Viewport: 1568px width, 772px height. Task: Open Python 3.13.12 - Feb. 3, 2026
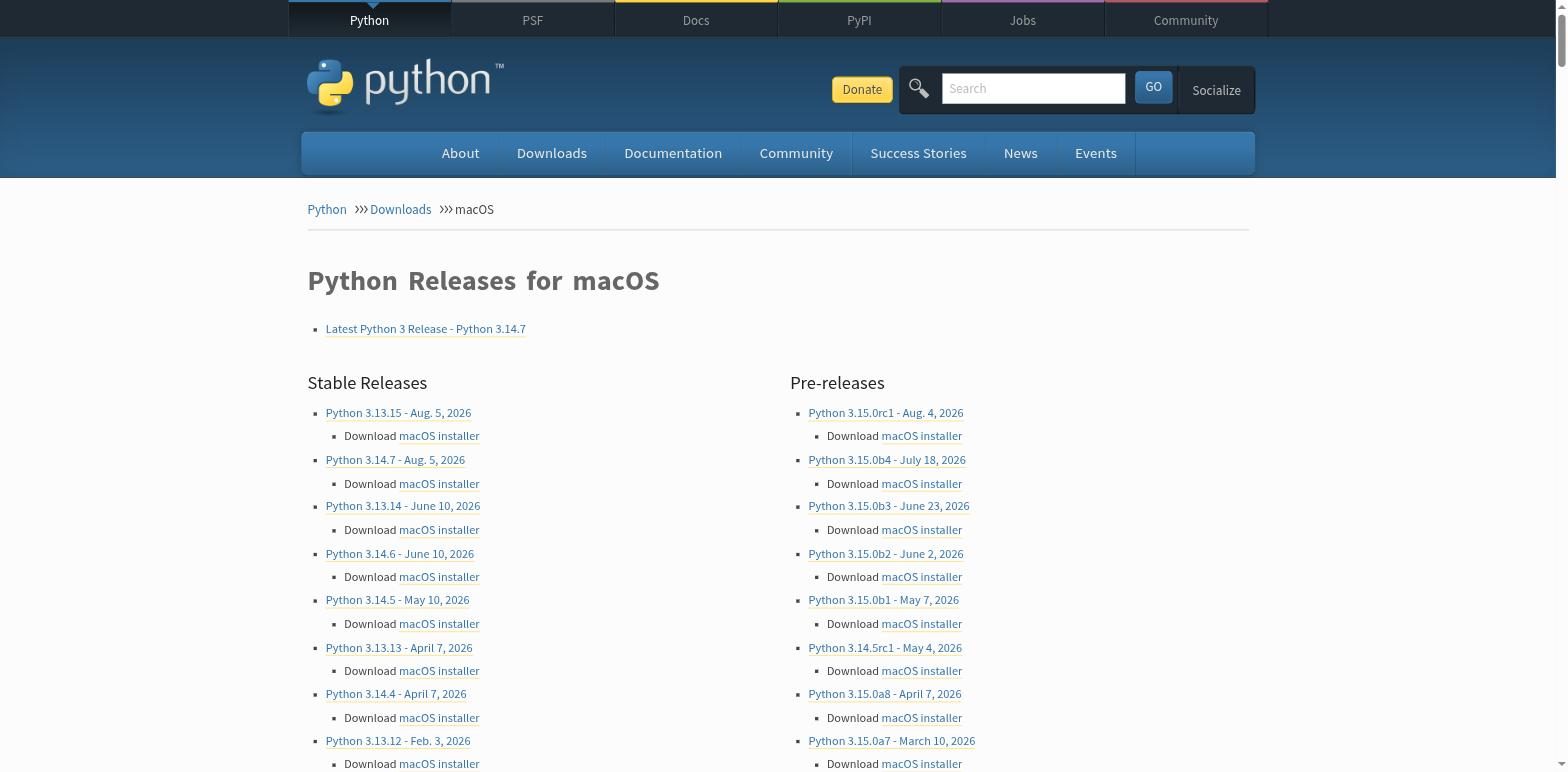tap(398, 741)
